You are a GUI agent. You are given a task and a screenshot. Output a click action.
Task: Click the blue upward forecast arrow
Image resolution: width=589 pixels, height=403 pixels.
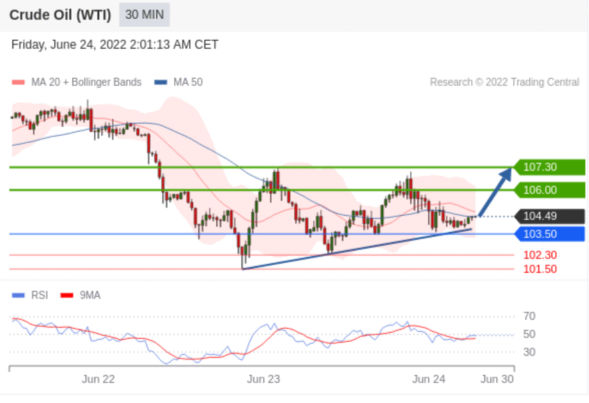pos(495,192)
